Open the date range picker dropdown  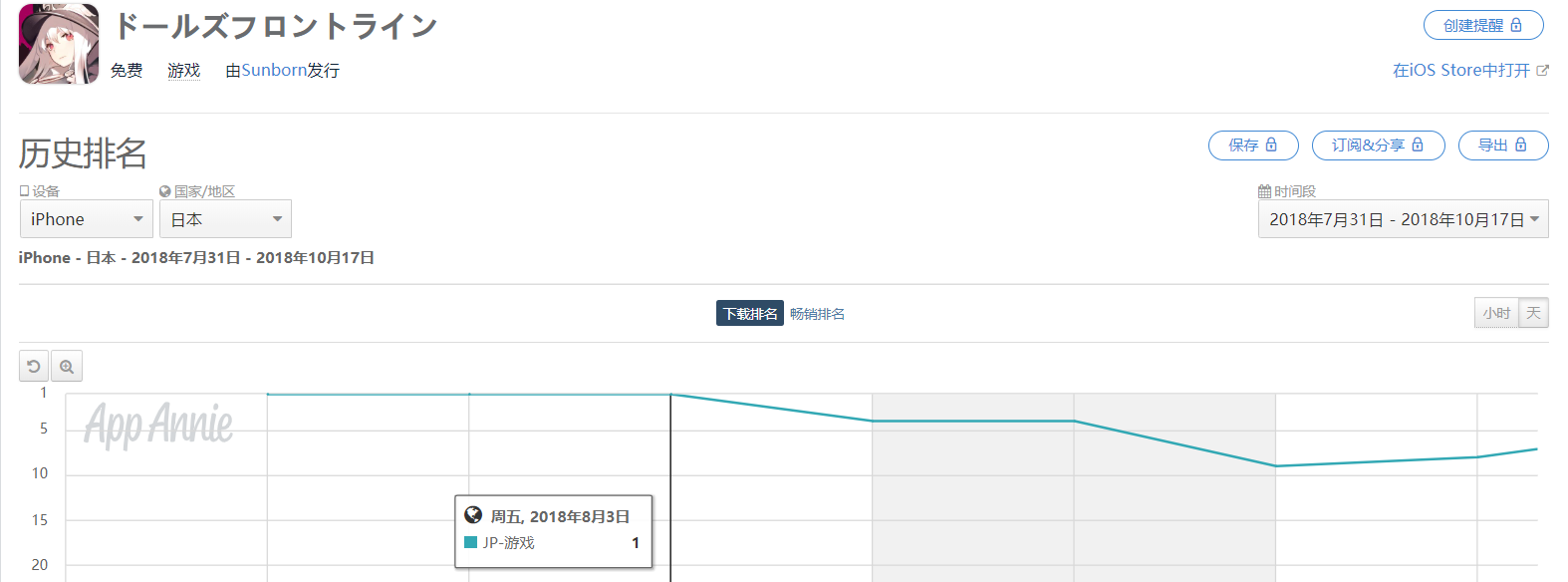pos(1404,219)
